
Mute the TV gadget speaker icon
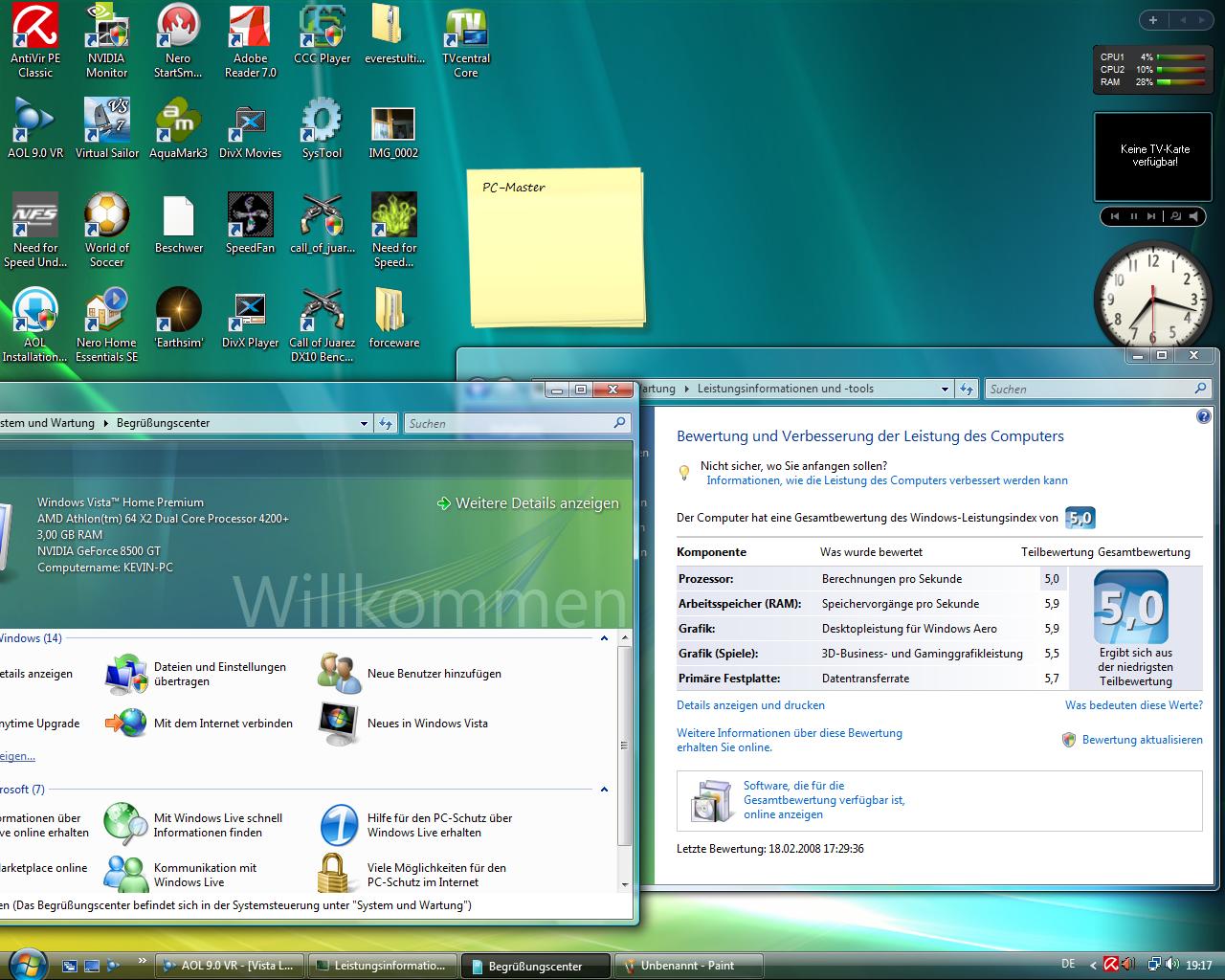pyautogui.click(x=1194, y=216)
